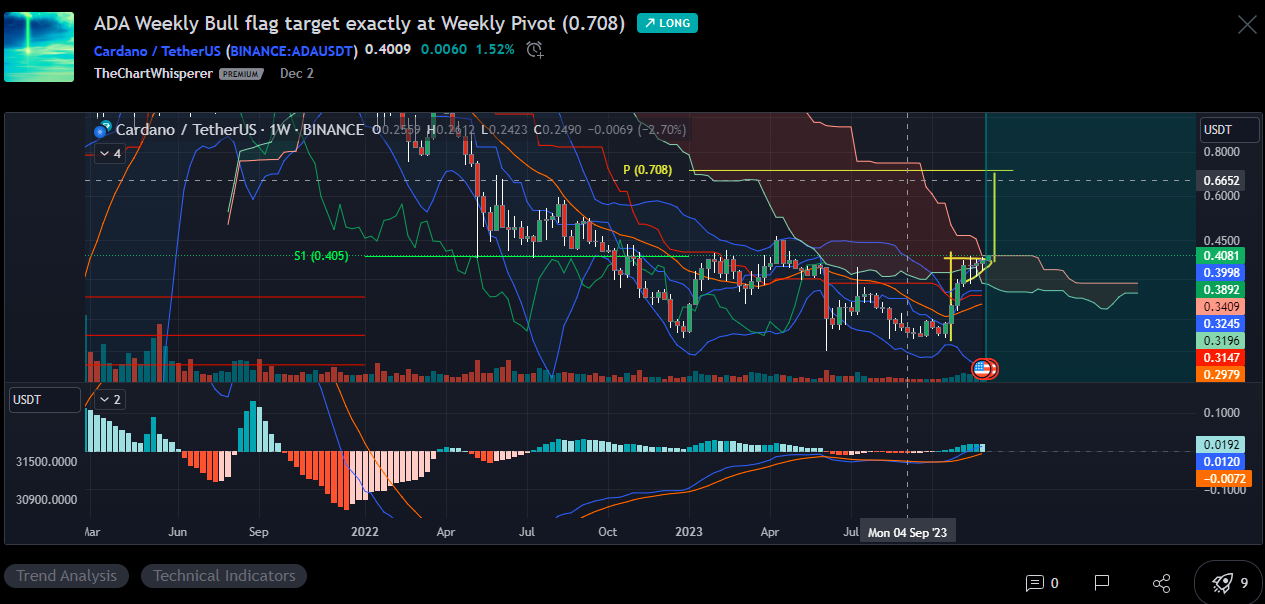1265x604 pixels.
Task: Expand the 2 indicators legend in lower pane
Action: (x=109, y=400)
